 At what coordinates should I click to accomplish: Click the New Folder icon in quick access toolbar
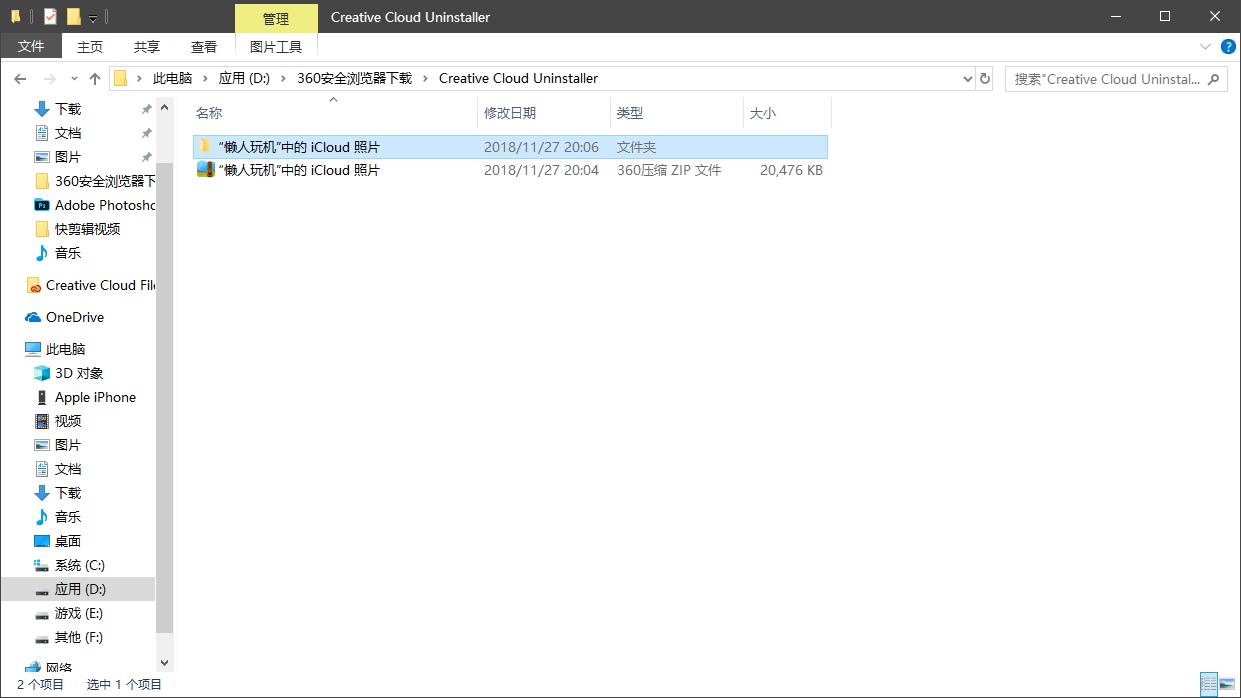[x=73, y=17]
